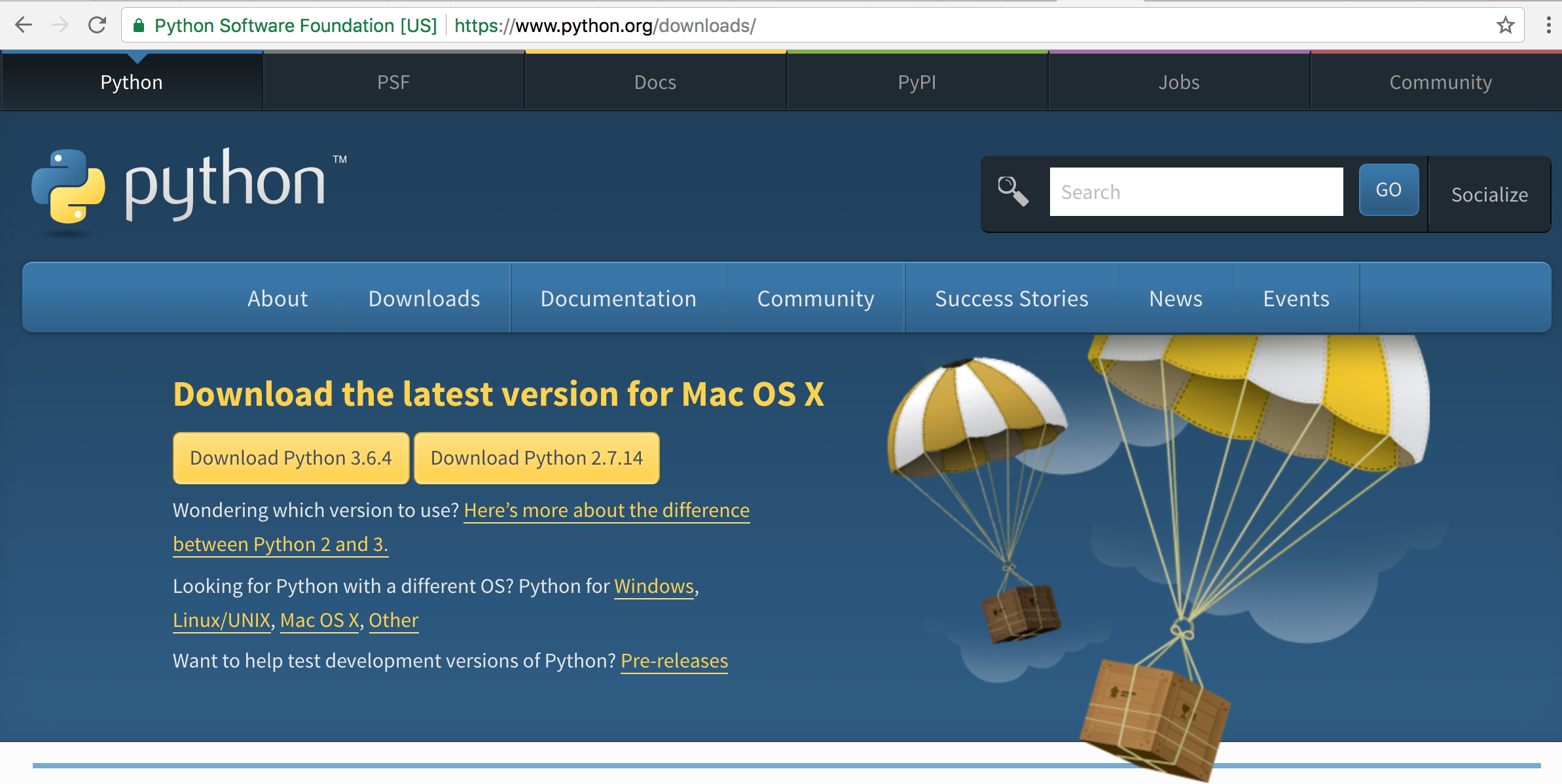Click the Python Software Foundation [US] certificate label
The height and width of the screenshot is (784, 1562).
295,26
